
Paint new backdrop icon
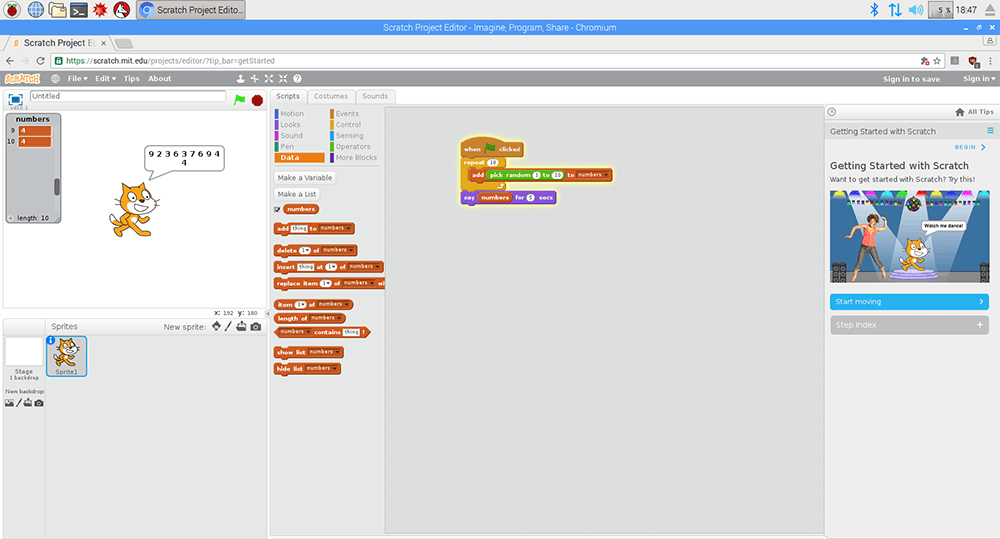18,402
